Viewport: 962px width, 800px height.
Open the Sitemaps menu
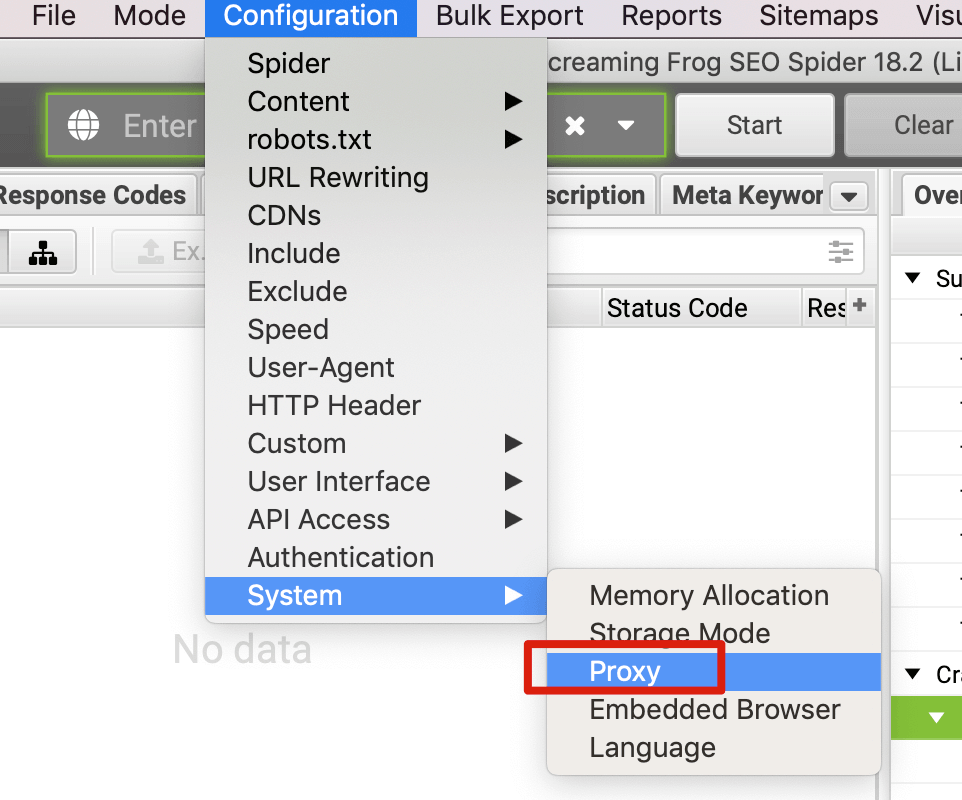click(818, 16)
